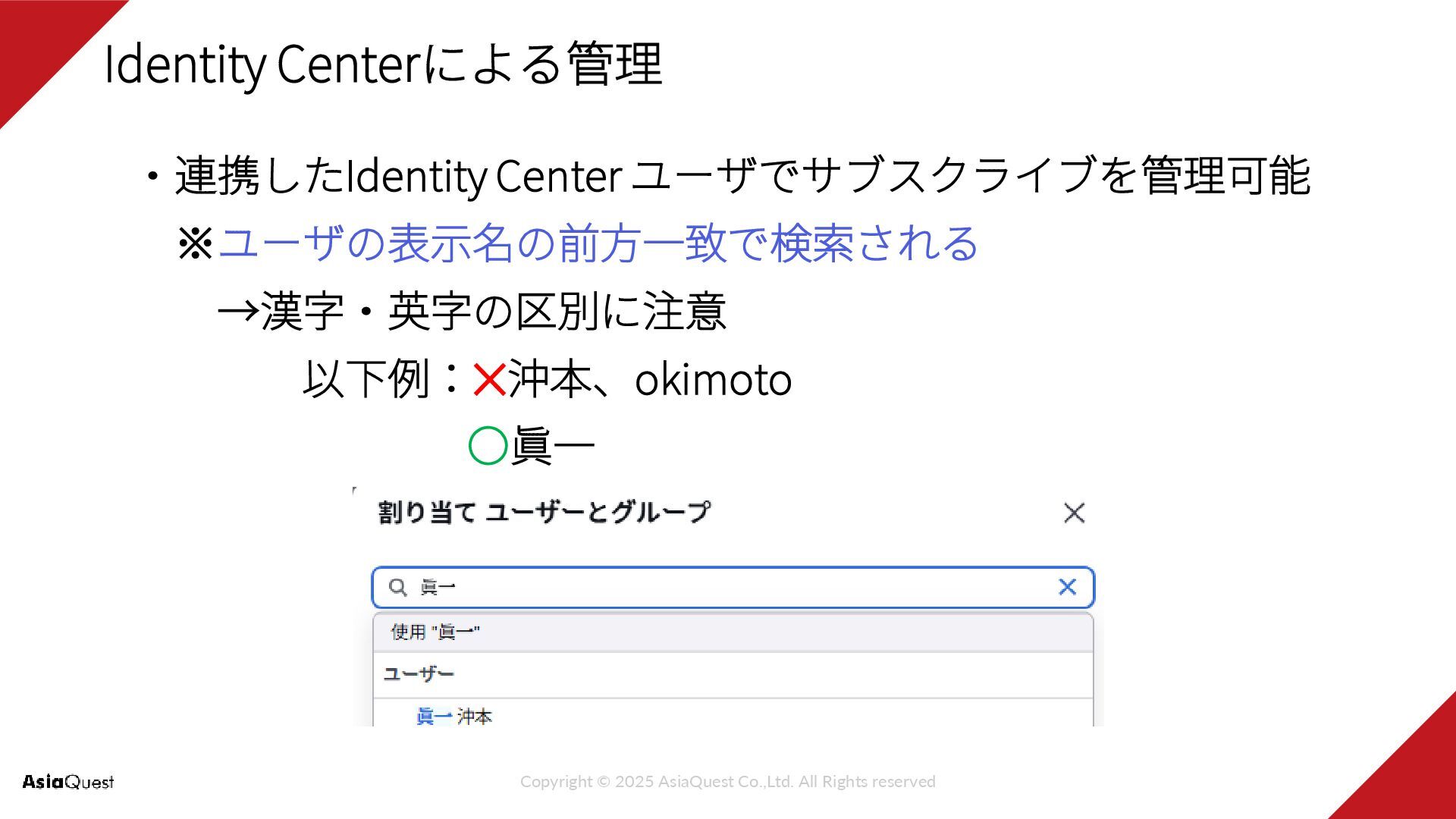Click the green circle mark beside 眞一
The height and width of the screenshot is (819, 1456).
click(488, 445)
